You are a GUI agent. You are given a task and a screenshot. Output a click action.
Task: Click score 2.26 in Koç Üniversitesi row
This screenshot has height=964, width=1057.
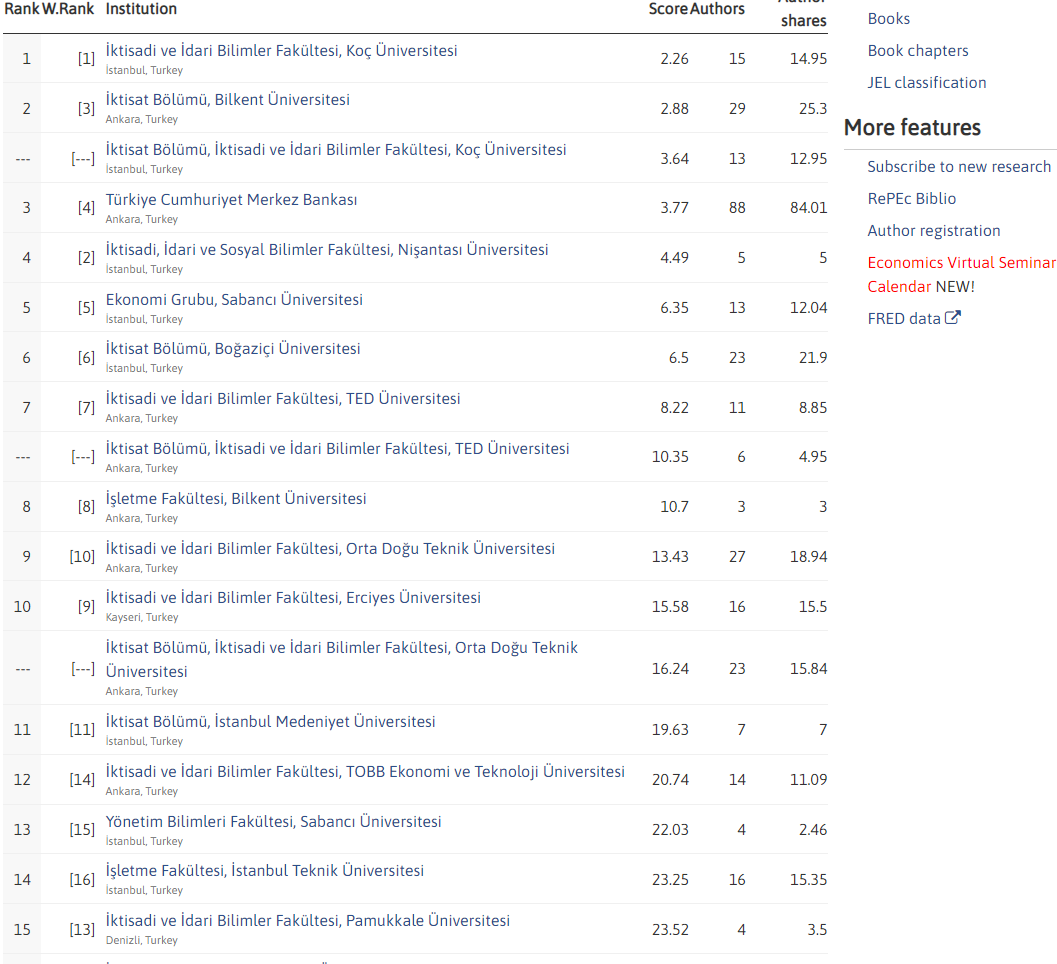click(x=674, y=59)
